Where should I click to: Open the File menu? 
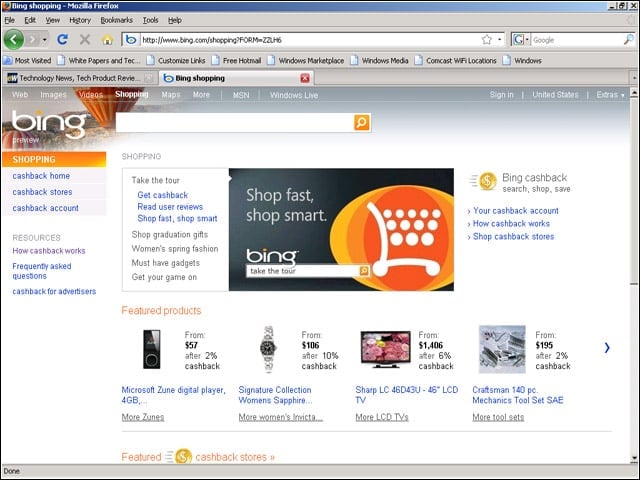(9, 20)
